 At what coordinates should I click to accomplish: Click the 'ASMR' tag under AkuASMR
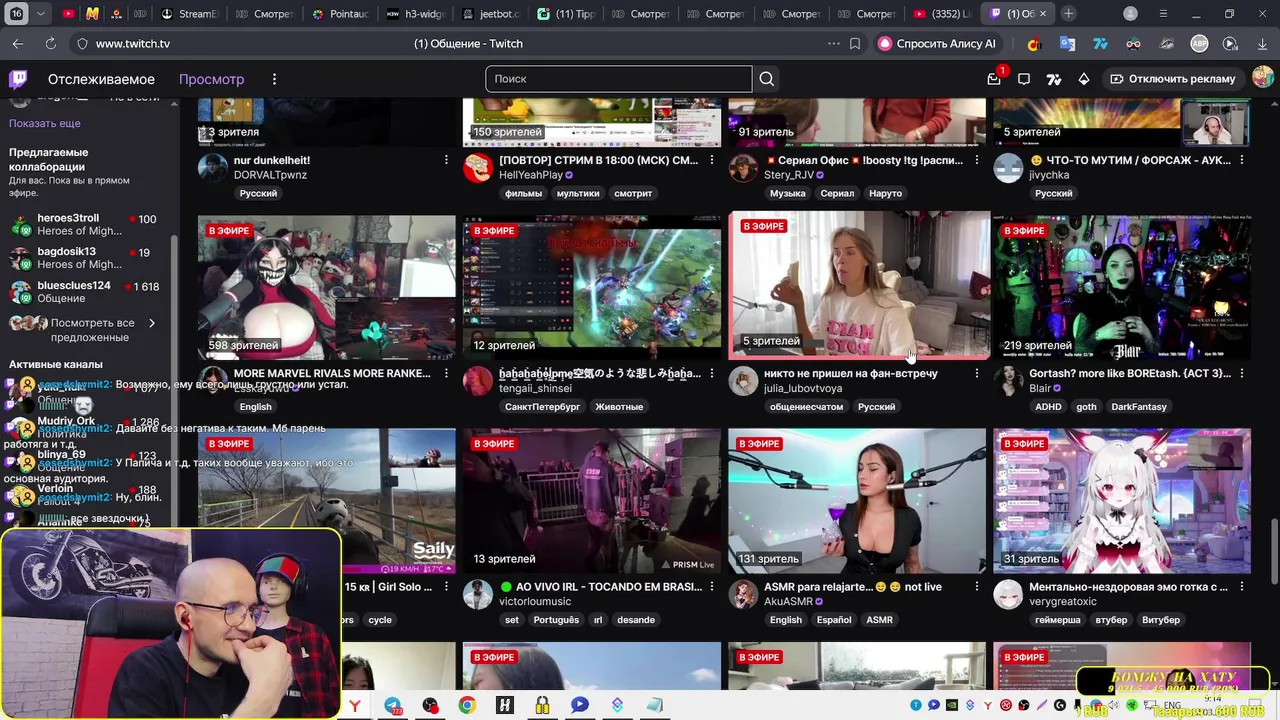(x=879, y=620)
